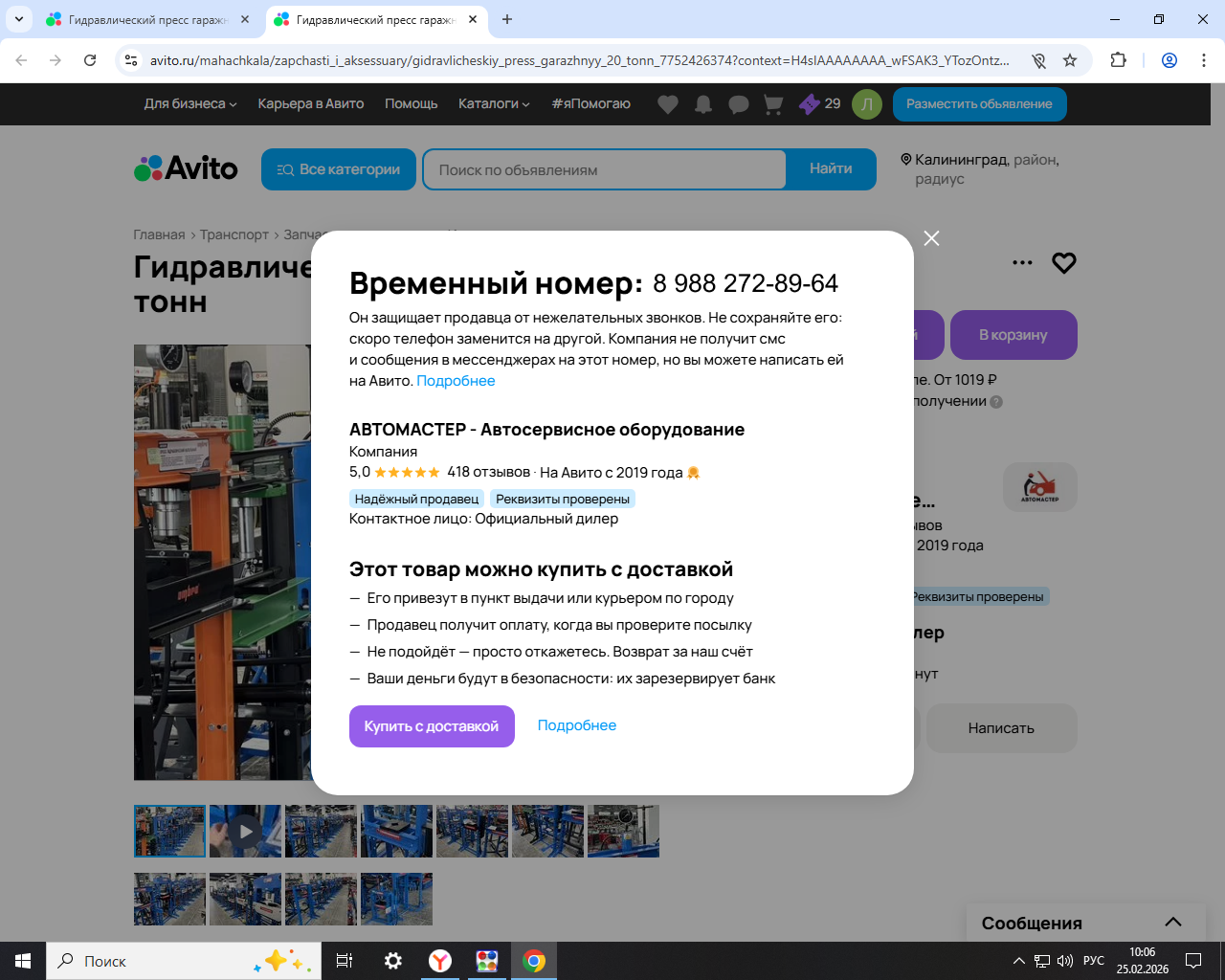This screenshot has width=1225, height=980.
Task: Click the temporary number 8 988 272-89-64
Action: pos(746,283)
